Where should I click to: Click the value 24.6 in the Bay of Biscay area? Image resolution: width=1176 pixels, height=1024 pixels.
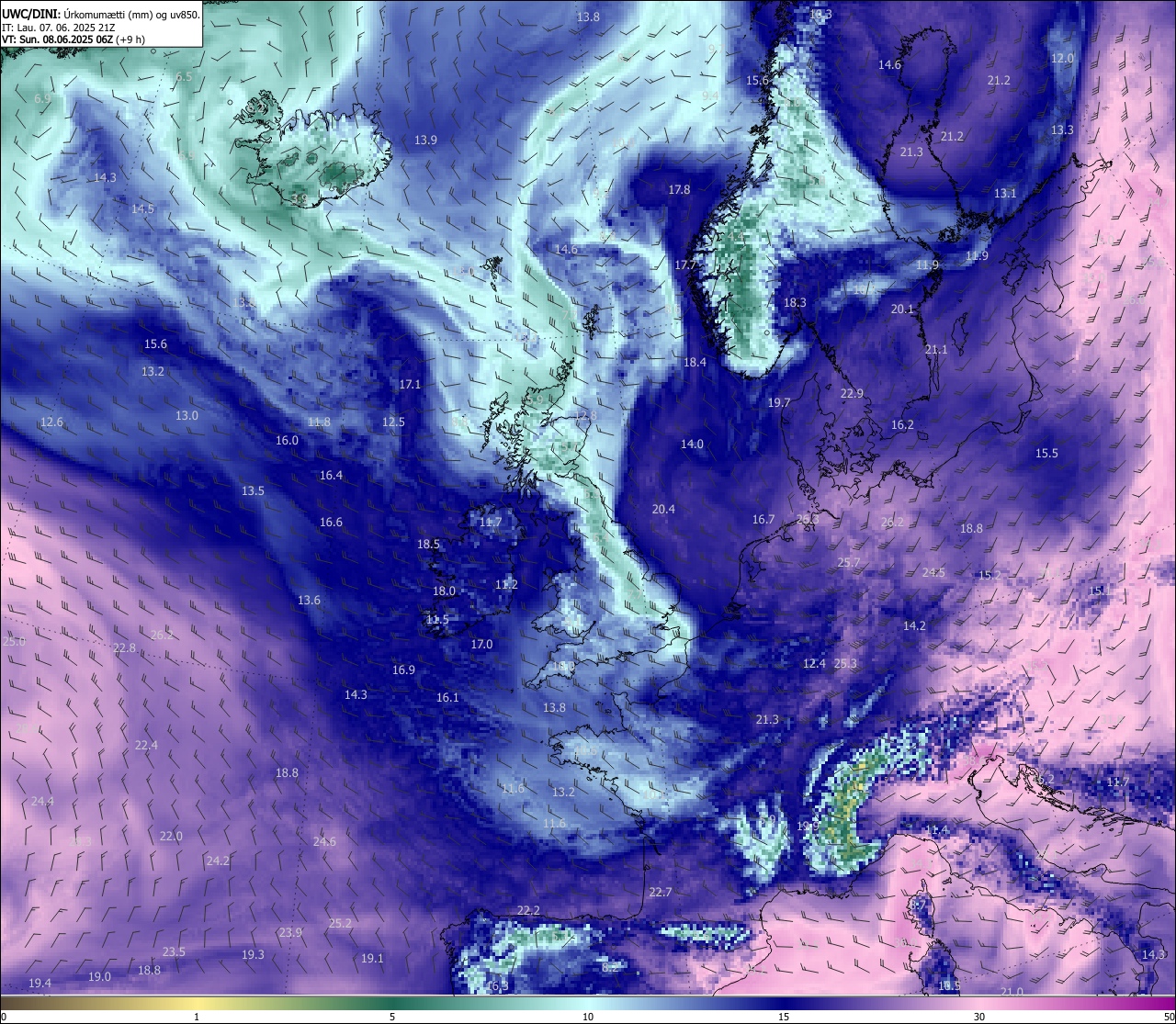pyautogui.click(x=324, y=842)
